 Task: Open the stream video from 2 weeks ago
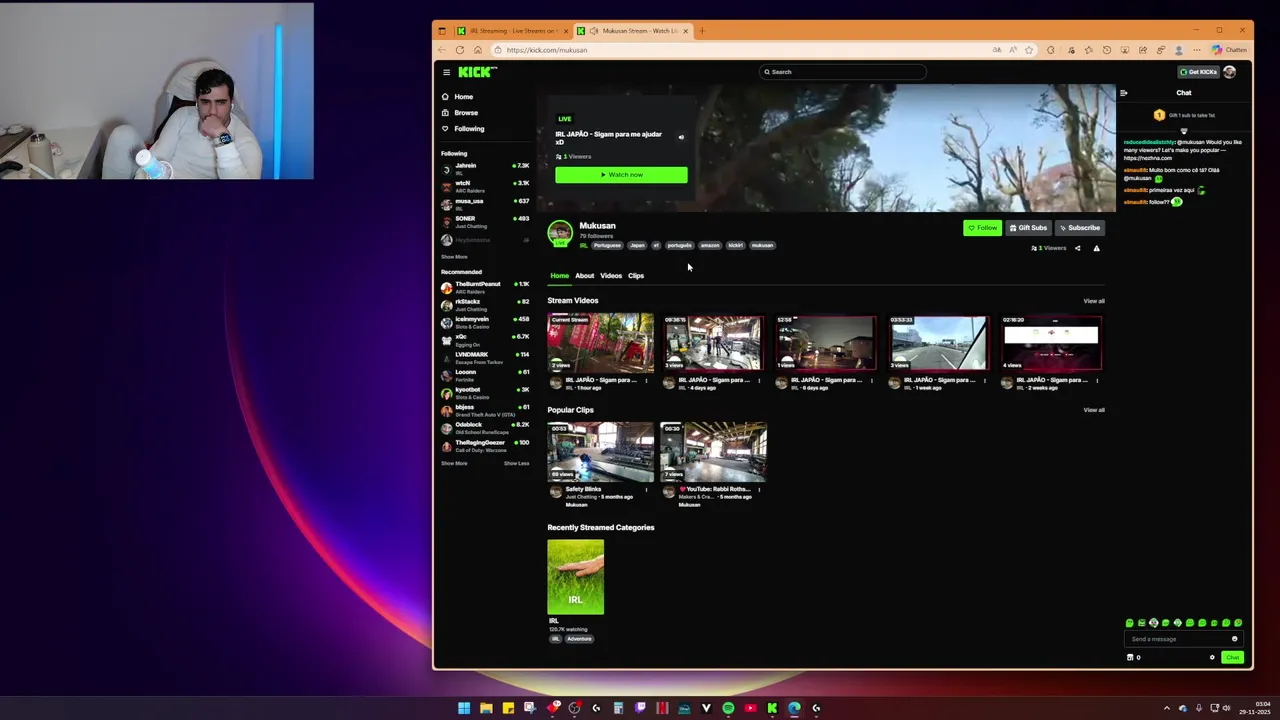(1052, 343)
